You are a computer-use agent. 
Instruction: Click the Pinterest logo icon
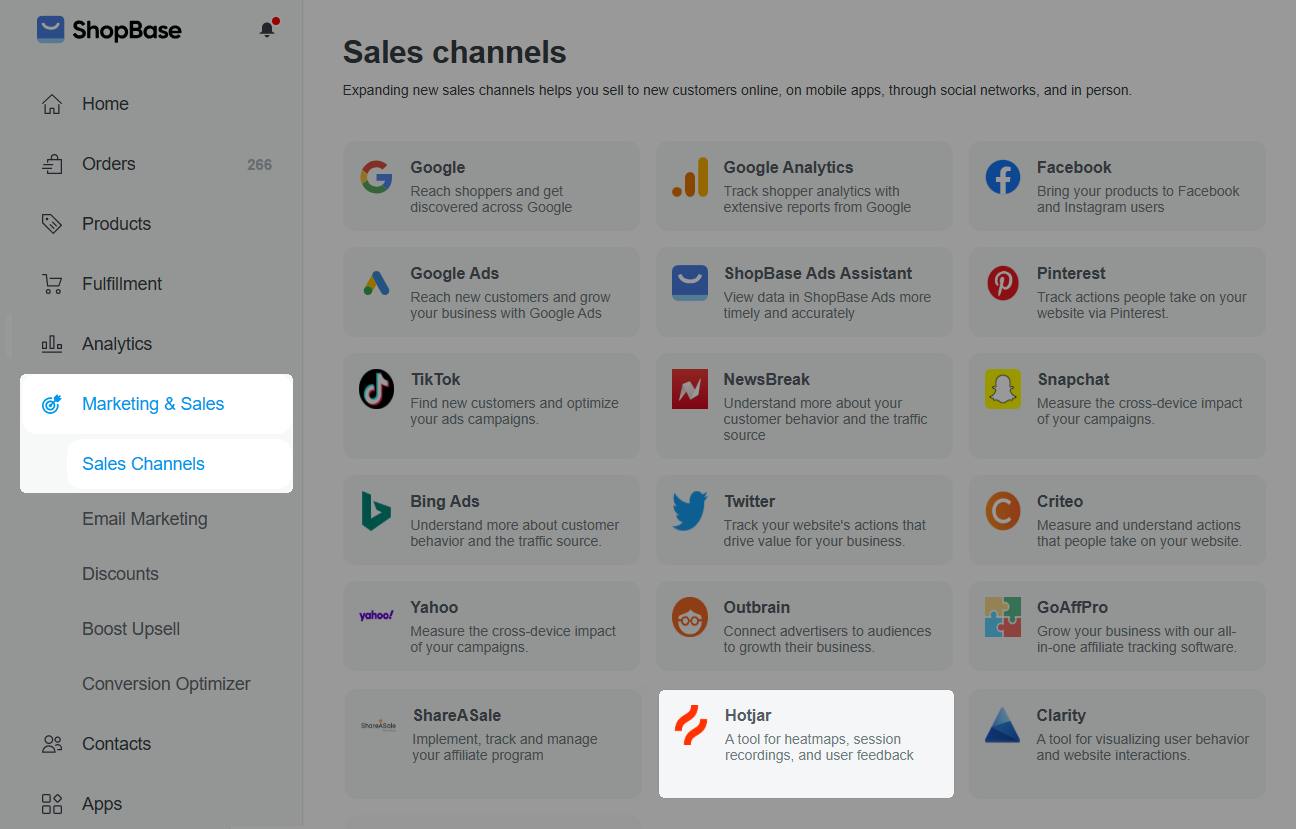pos(1003,283)
